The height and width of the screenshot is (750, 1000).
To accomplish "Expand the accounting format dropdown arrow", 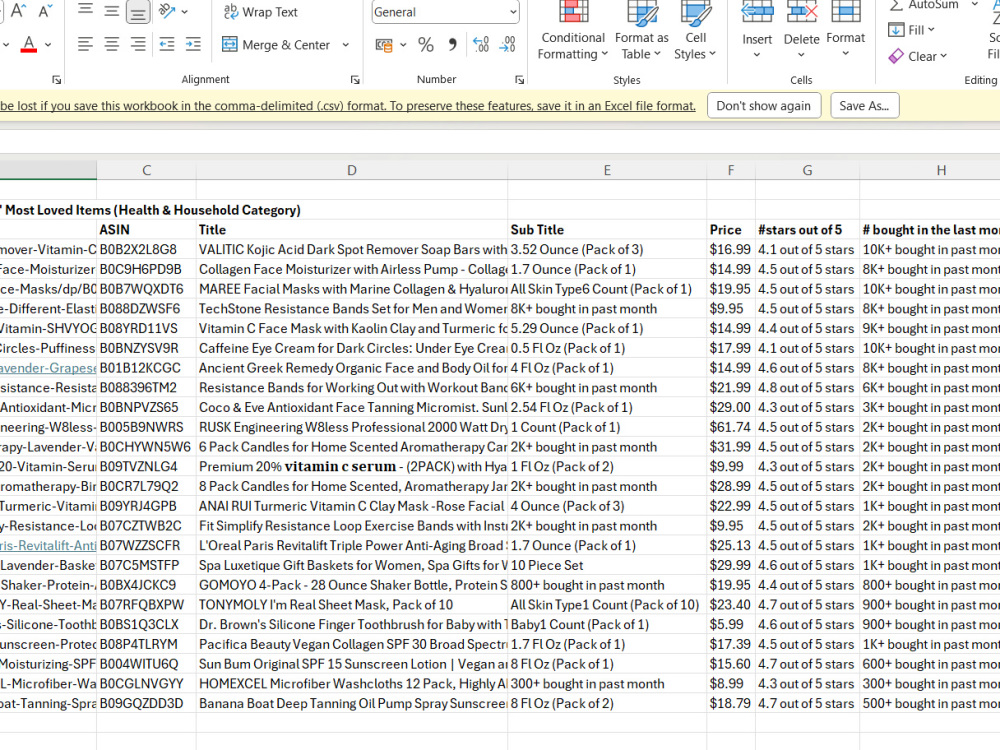I will (403, 45).
